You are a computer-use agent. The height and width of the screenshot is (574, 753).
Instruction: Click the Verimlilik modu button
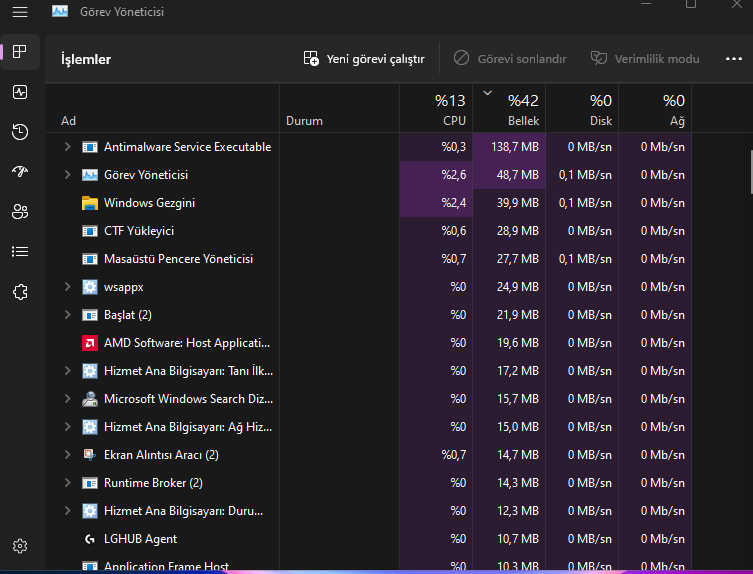(x=645, y=59)
